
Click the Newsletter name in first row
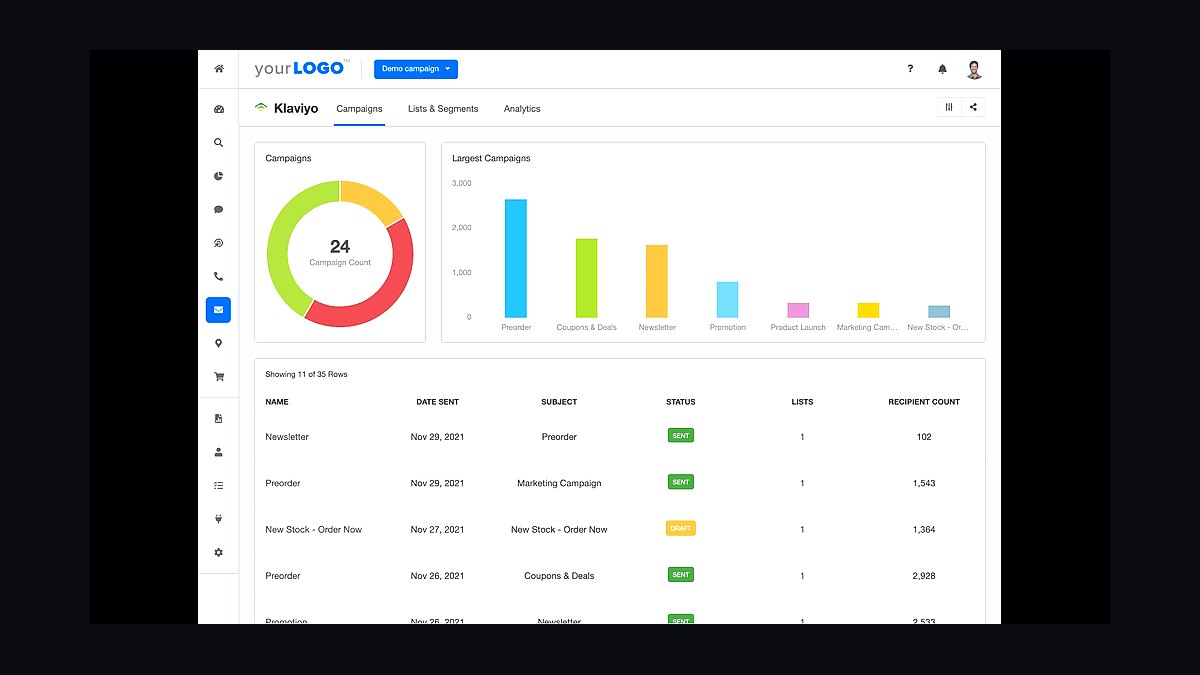coord(287,437)
